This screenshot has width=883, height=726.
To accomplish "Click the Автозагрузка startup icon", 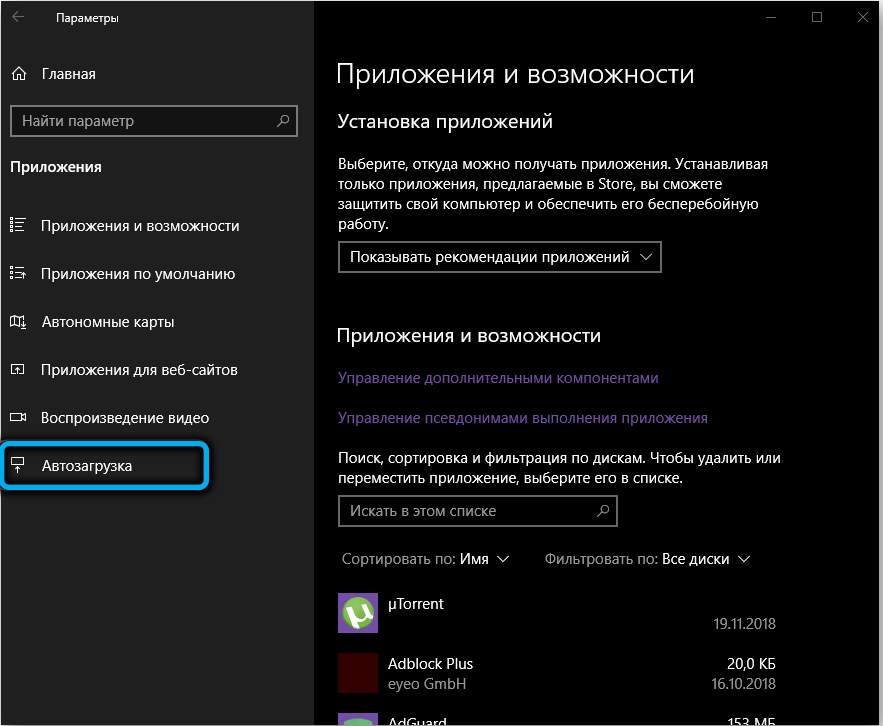I will (x=18, y=466).
